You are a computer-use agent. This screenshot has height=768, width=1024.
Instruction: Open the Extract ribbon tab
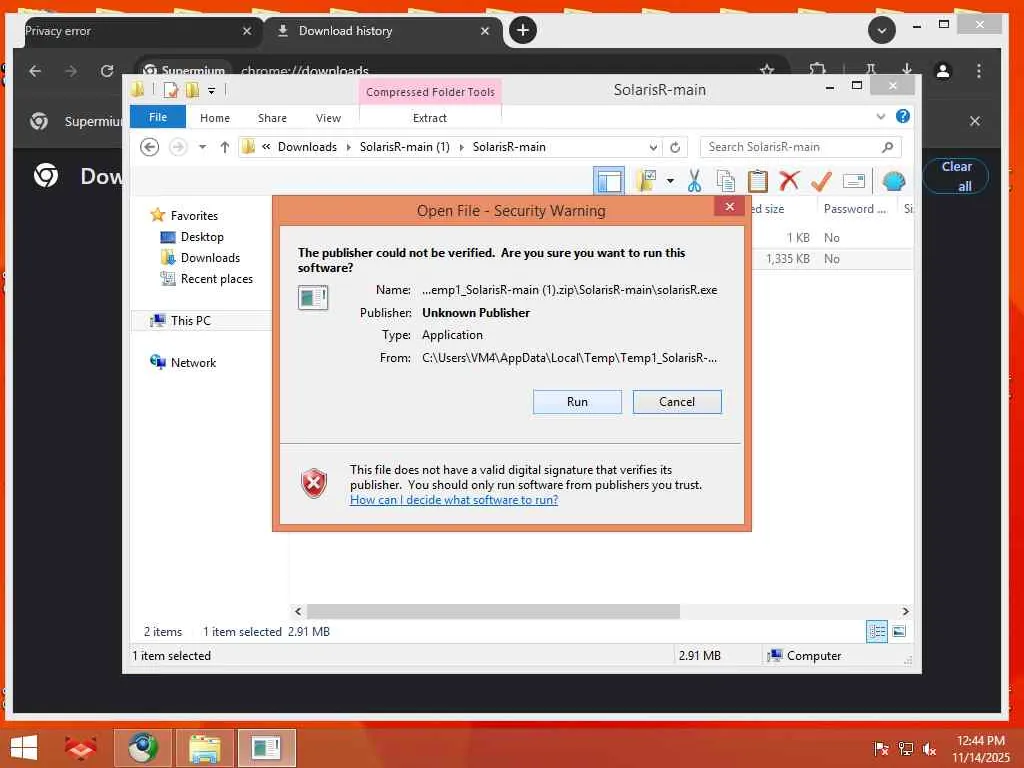430,118
